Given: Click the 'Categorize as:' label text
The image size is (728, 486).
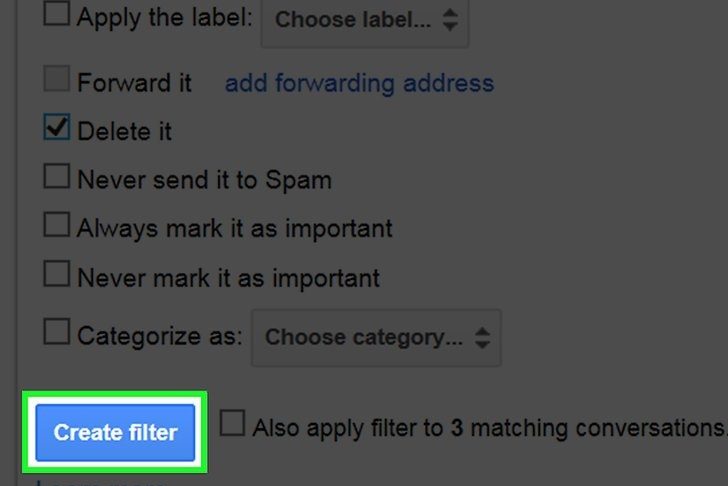Looking at the screenshot, I should point(160,335).
